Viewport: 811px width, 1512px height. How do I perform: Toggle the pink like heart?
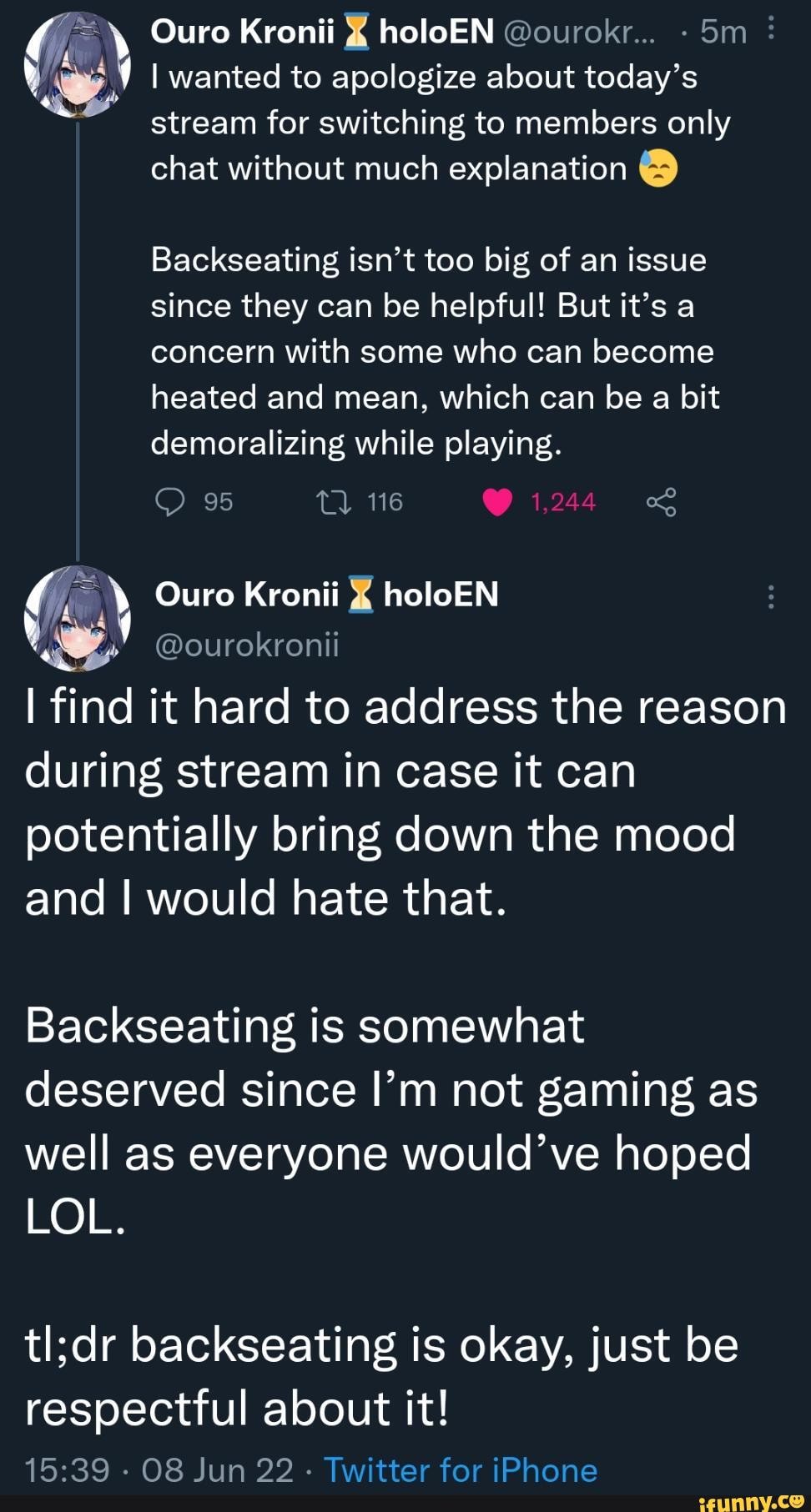pos(497,502)
